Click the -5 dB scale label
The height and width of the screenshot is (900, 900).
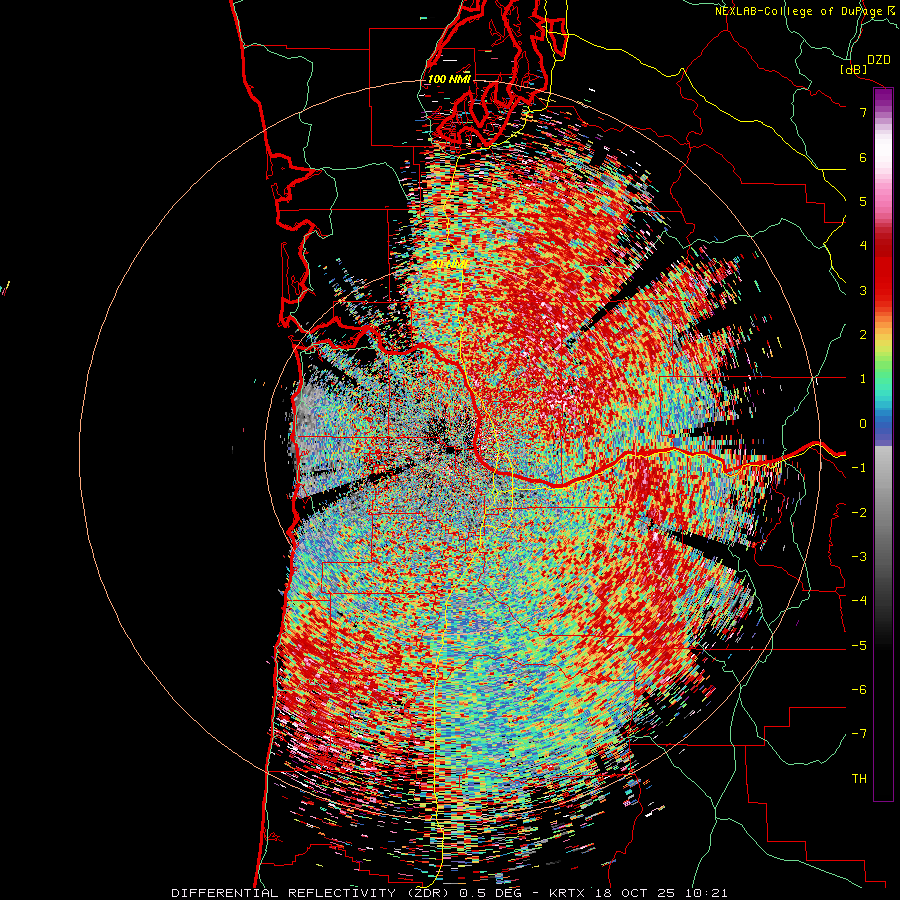[x=859, y=646]
